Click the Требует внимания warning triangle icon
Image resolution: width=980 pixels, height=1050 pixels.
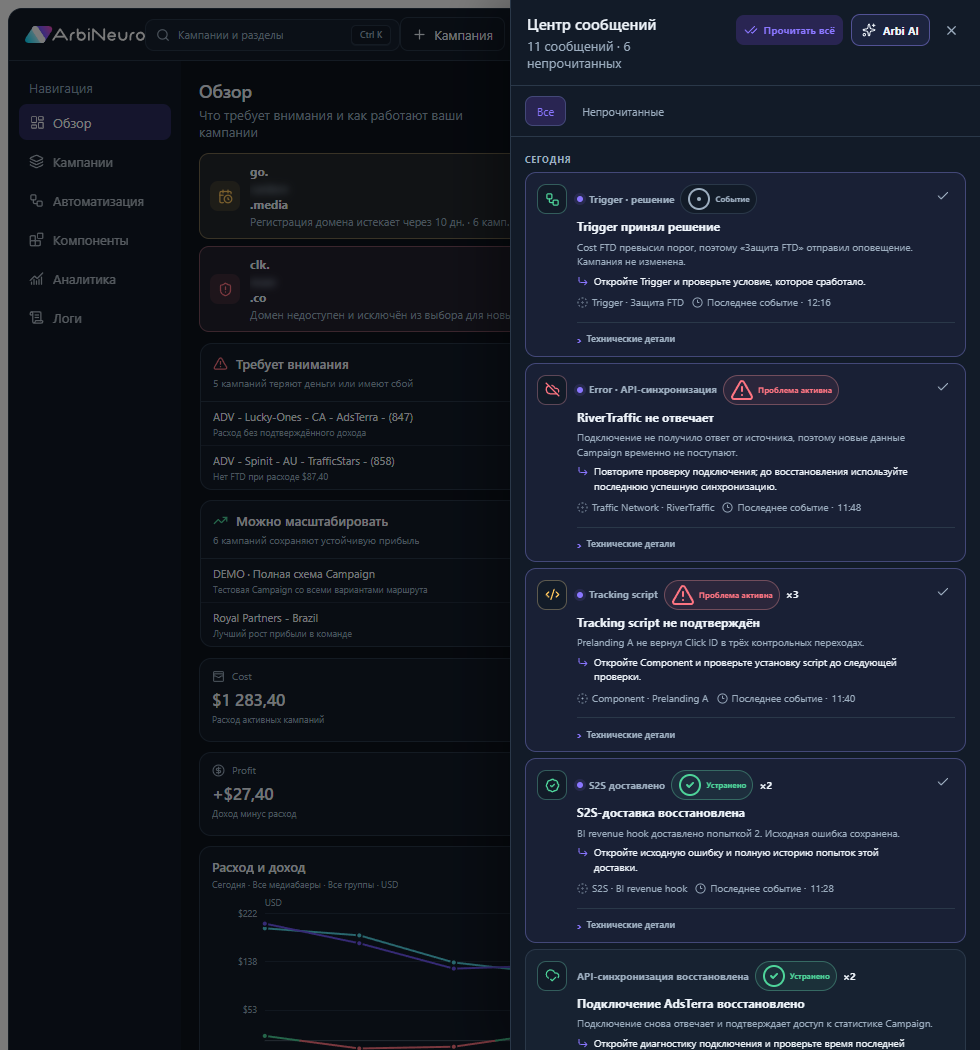coord(220,364)
